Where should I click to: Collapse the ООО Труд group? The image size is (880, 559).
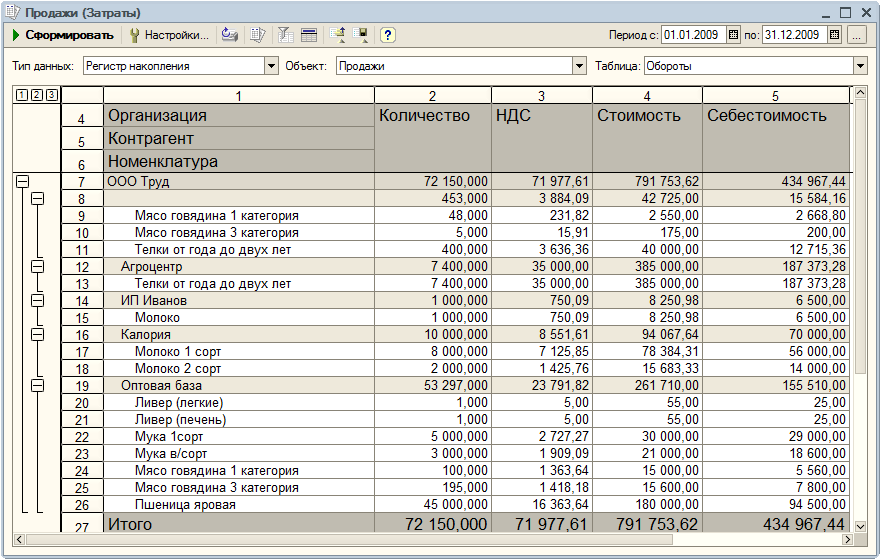(x=22, y=181)
